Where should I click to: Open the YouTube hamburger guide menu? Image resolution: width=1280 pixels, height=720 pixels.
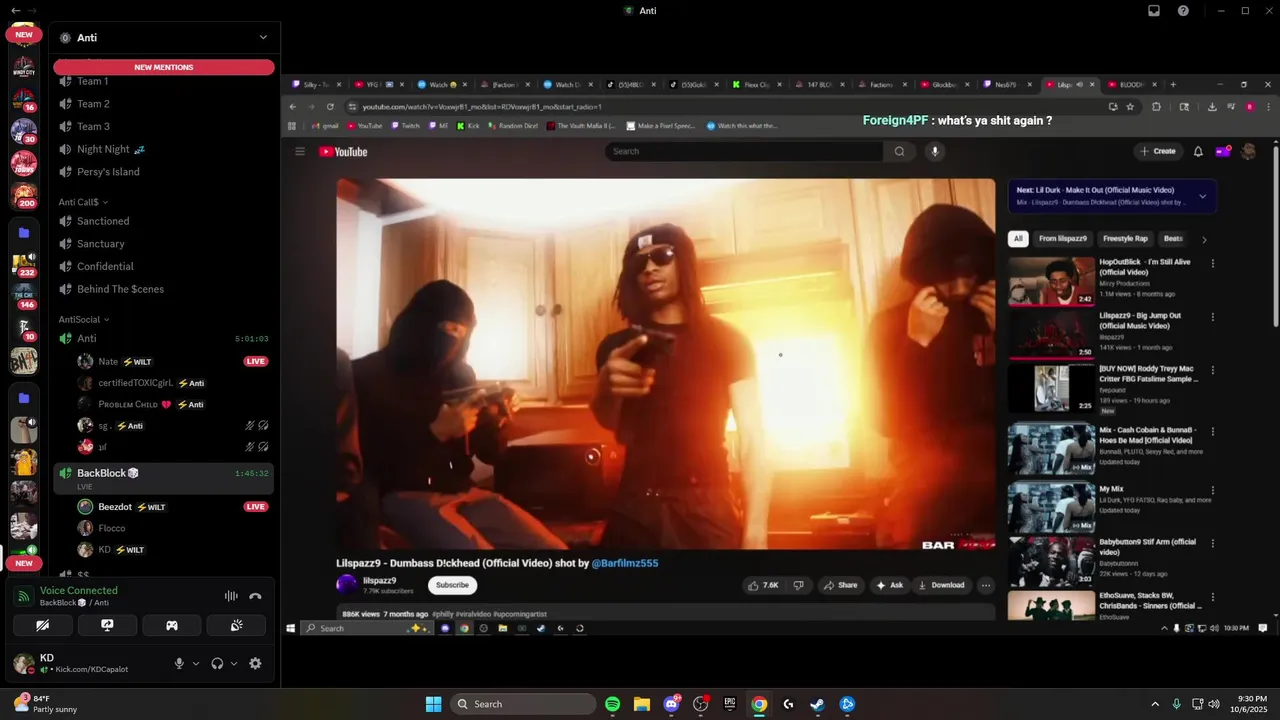click(x=299, y=152)
